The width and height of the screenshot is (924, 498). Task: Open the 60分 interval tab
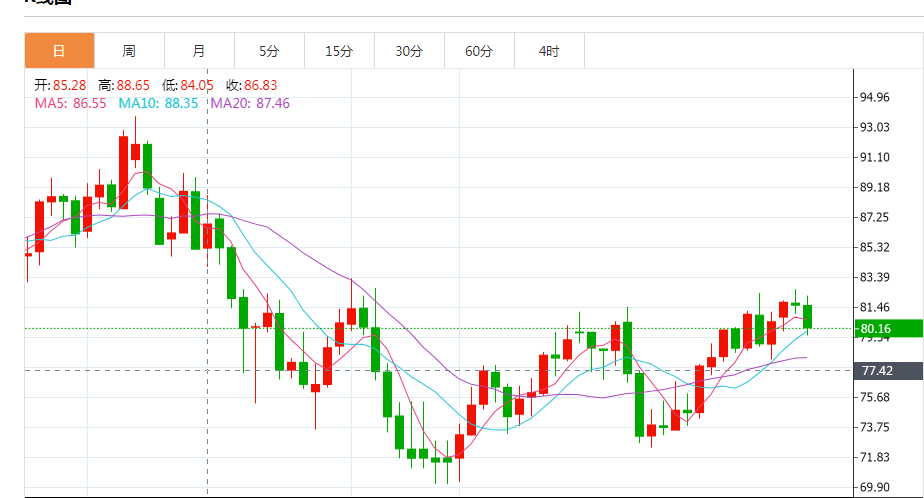(479, 51)
